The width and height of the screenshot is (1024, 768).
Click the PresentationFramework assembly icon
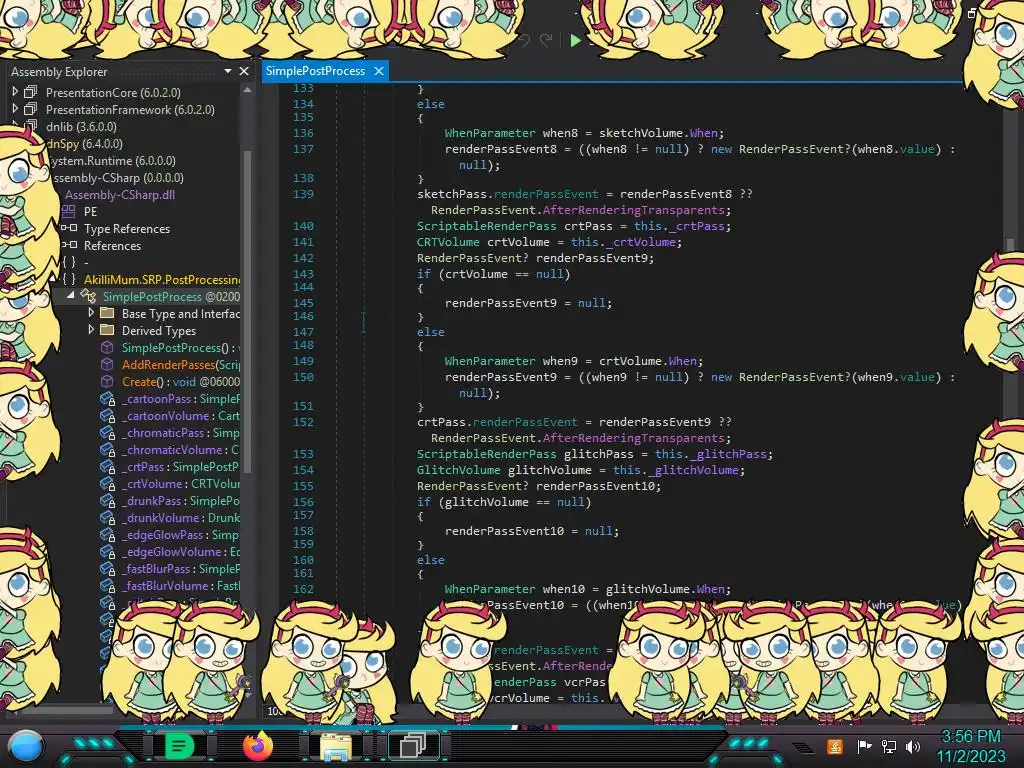(x=31, y=109)
